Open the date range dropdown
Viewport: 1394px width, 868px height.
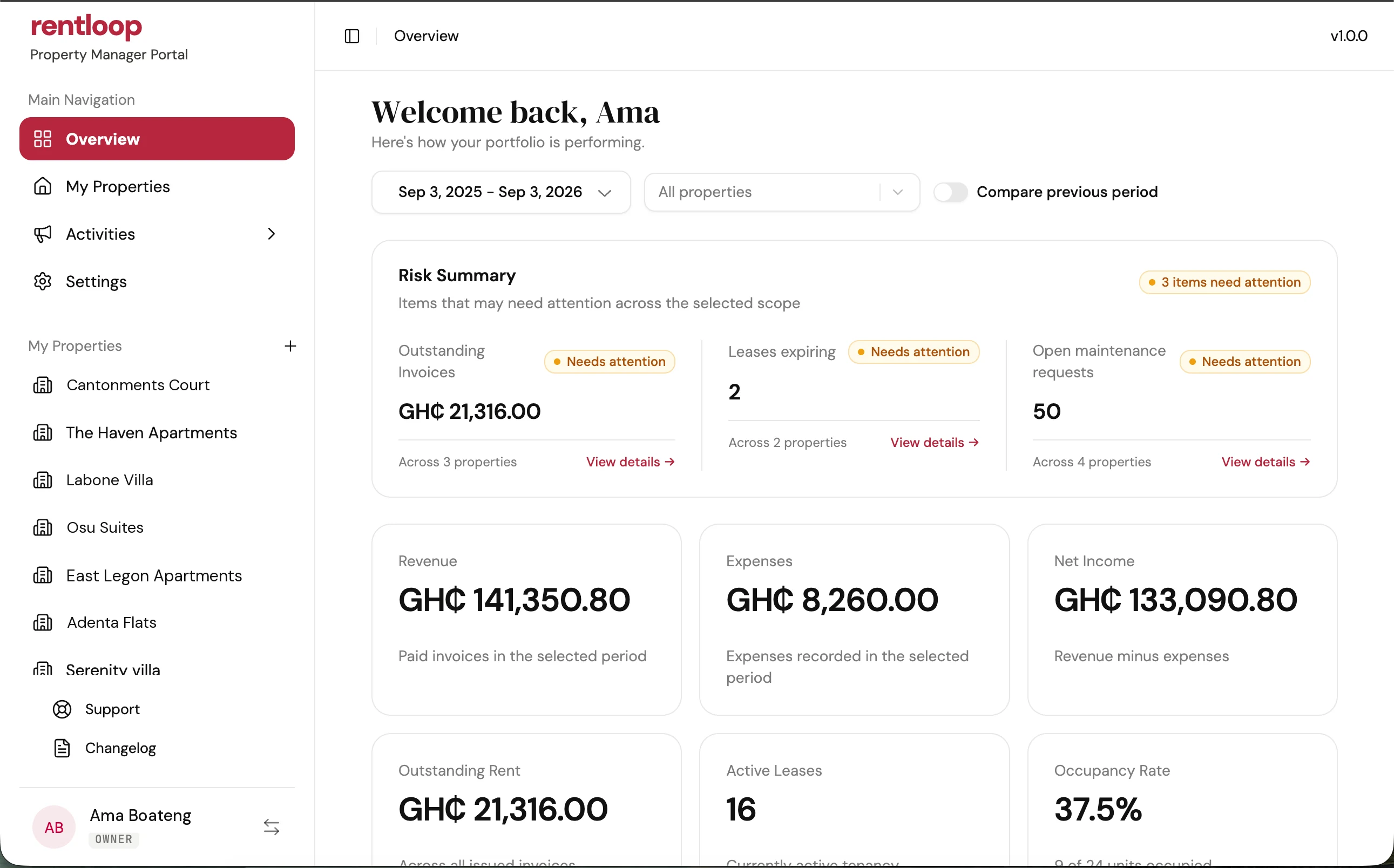501,192
